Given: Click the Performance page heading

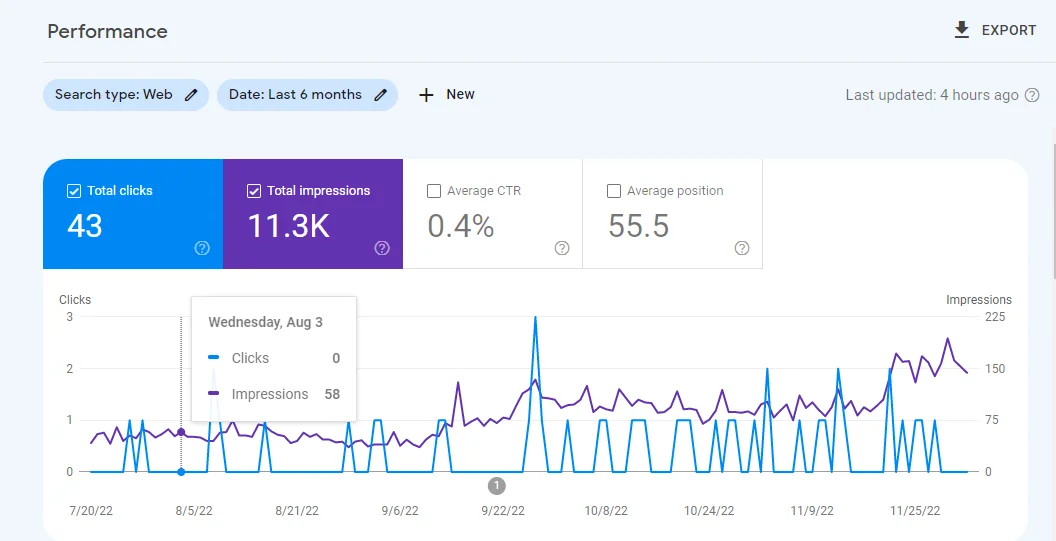Looking at the screenshot, I should pyautogui.click(x=108, y=32).
